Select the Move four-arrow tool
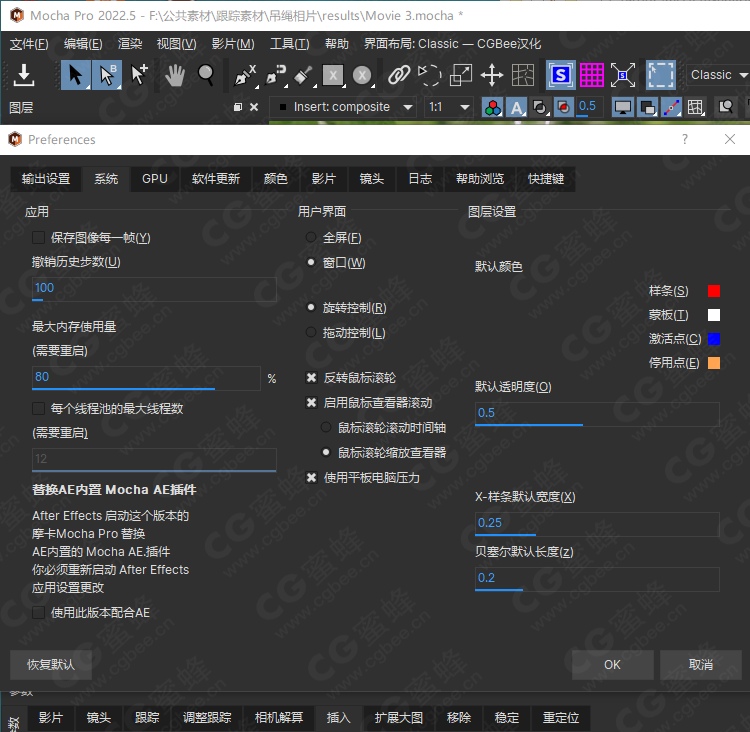The height and width of the screenshot is (732, 750). 492,75
